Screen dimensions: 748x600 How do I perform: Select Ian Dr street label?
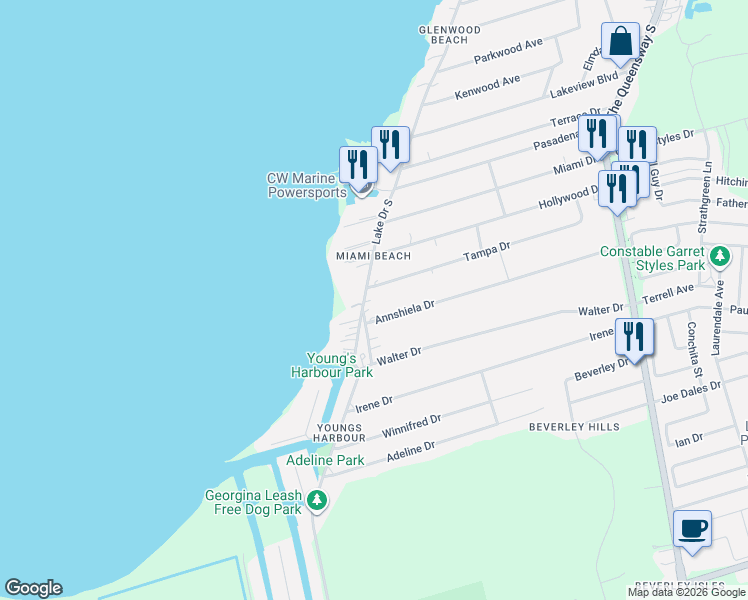[x=689, y=440]
